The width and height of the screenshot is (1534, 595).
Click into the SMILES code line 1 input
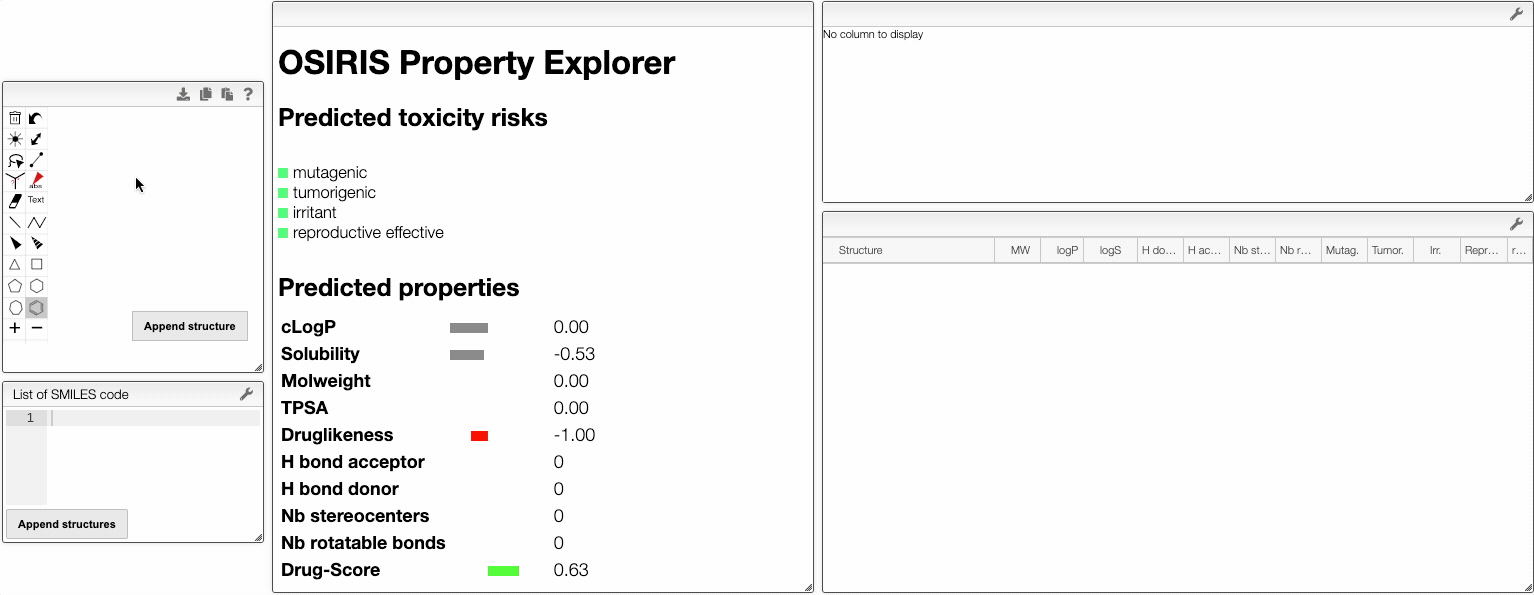[x=155, y=418]
